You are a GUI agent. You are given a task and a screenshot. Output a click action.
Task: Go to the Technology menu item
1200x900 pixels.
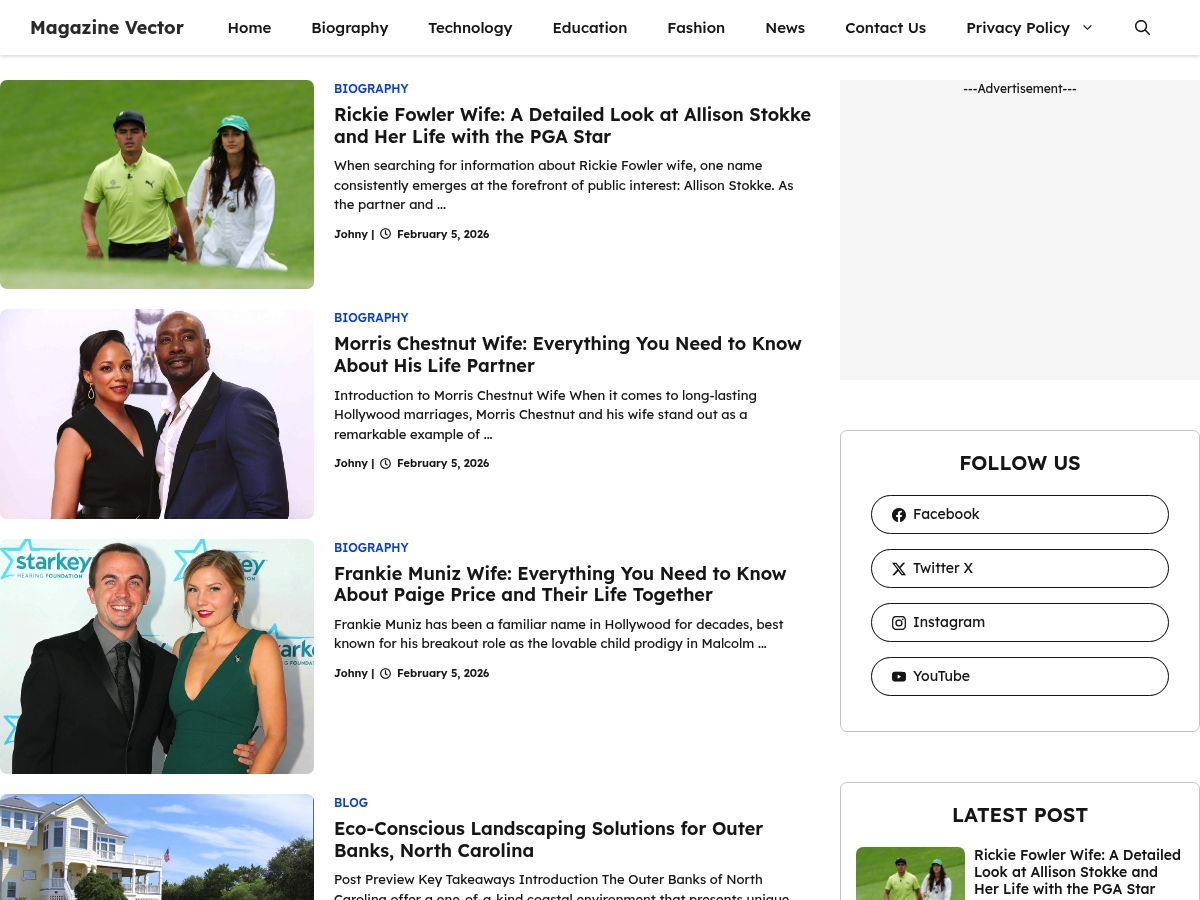(x=470, y=28)
